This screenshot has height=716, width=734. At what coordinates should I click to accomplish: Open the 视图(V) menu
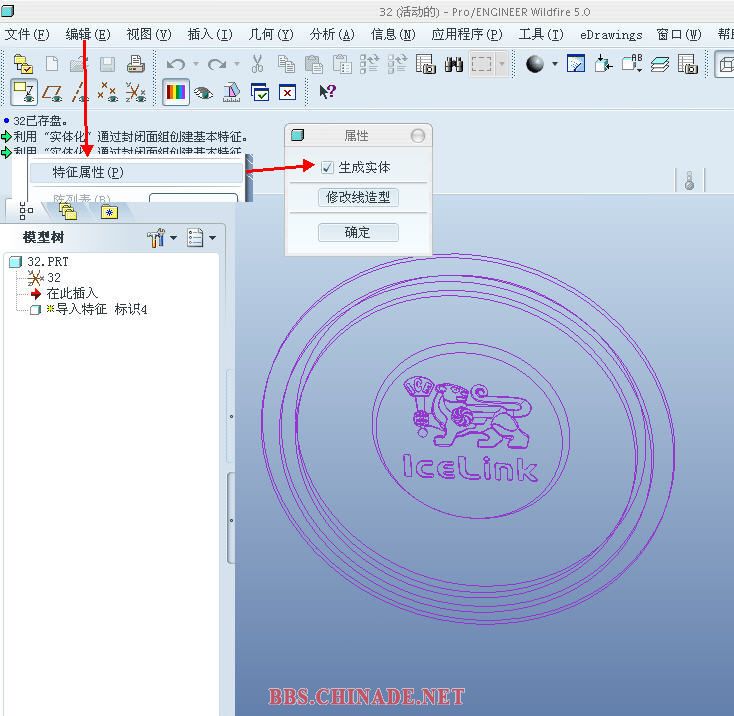tap(149, 35)
